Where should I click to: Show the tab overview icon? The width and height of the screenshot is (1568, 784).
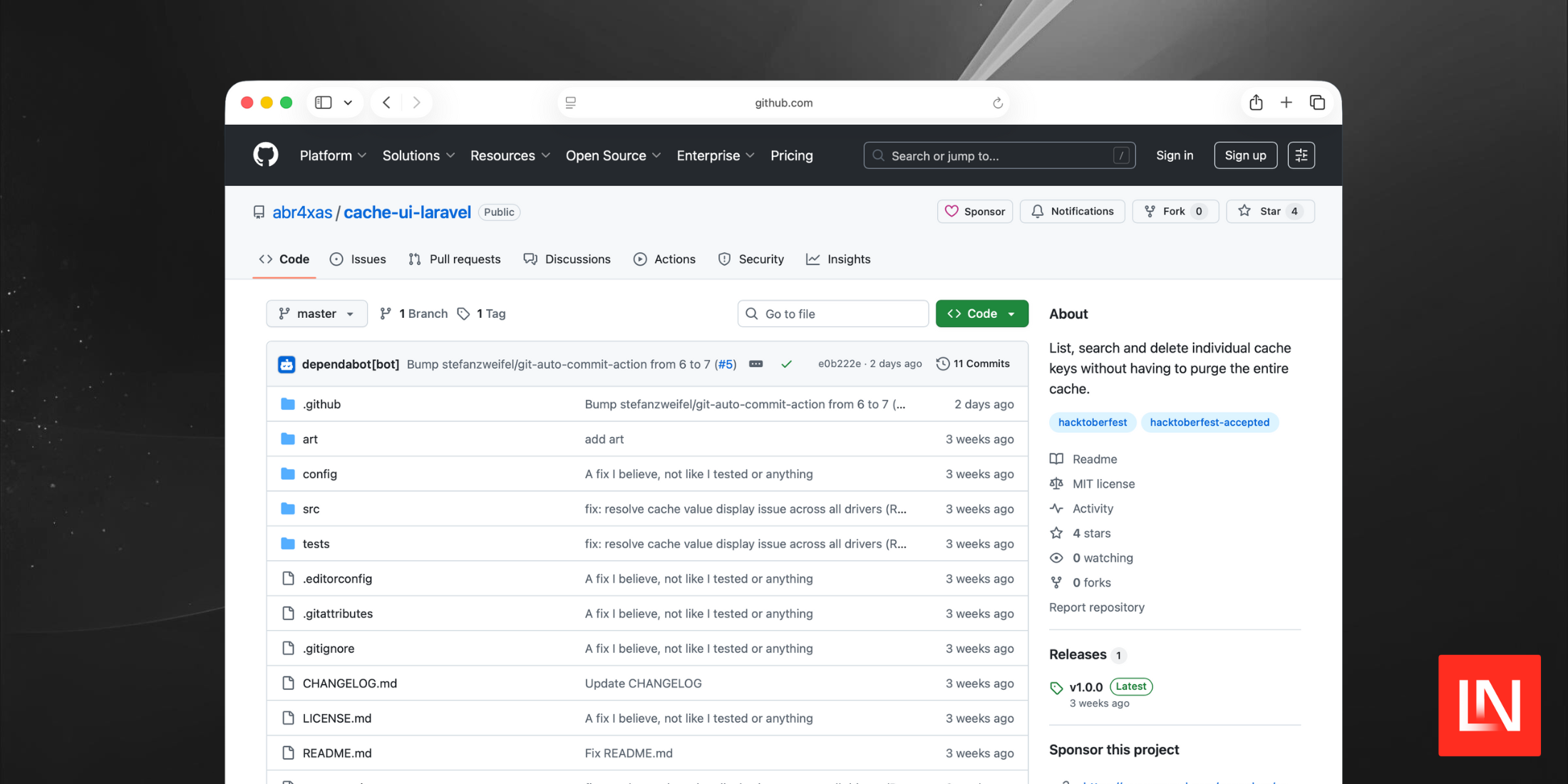(1316, 103)
